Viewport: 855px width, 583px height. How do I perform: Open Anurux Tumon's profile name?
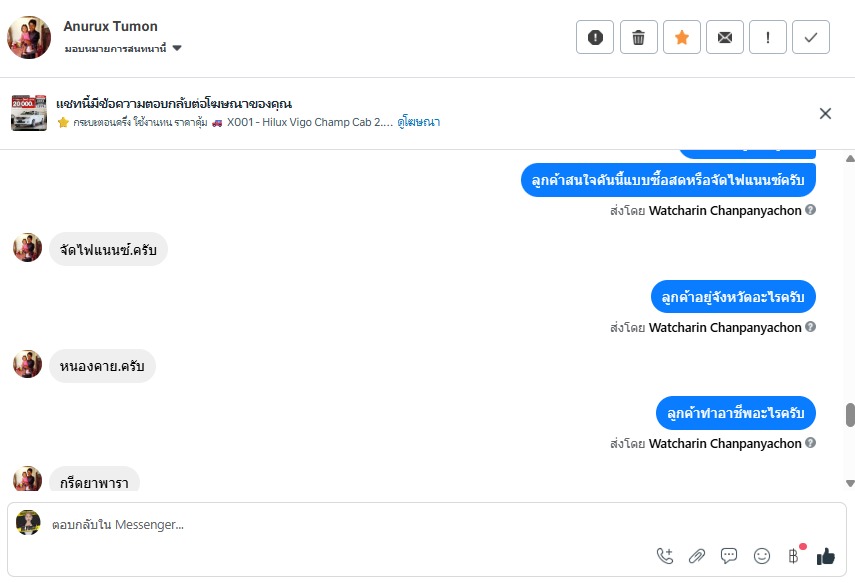[110, 26]
